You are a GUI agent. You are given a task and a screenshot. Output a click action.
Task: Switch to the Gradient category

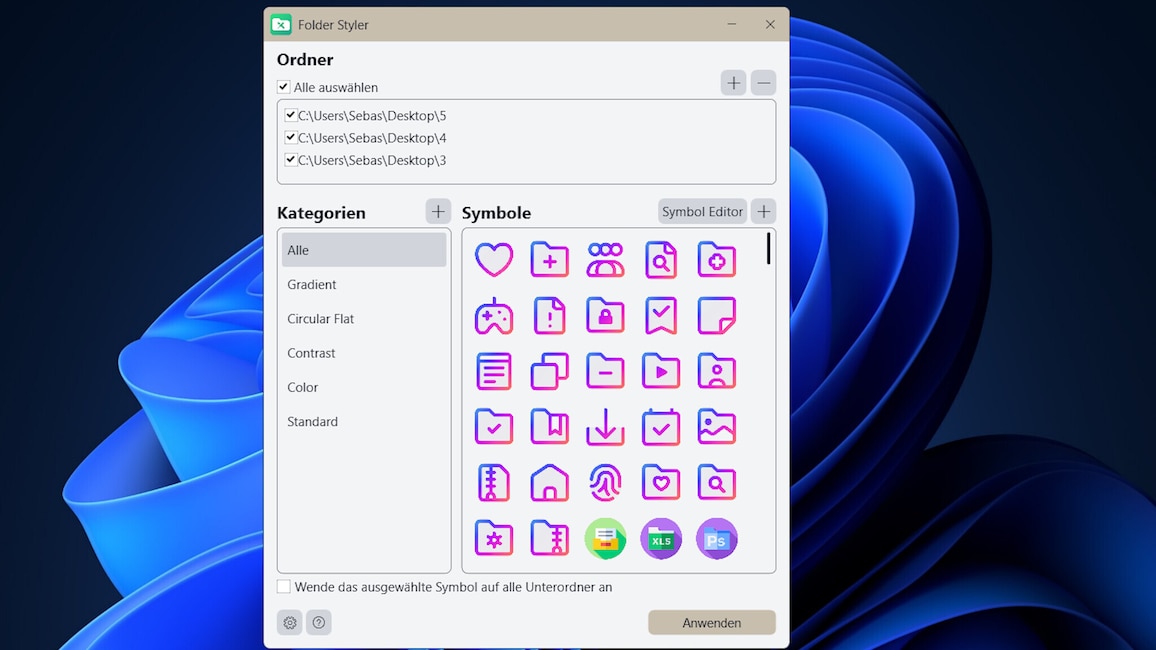tap(364, 284)
